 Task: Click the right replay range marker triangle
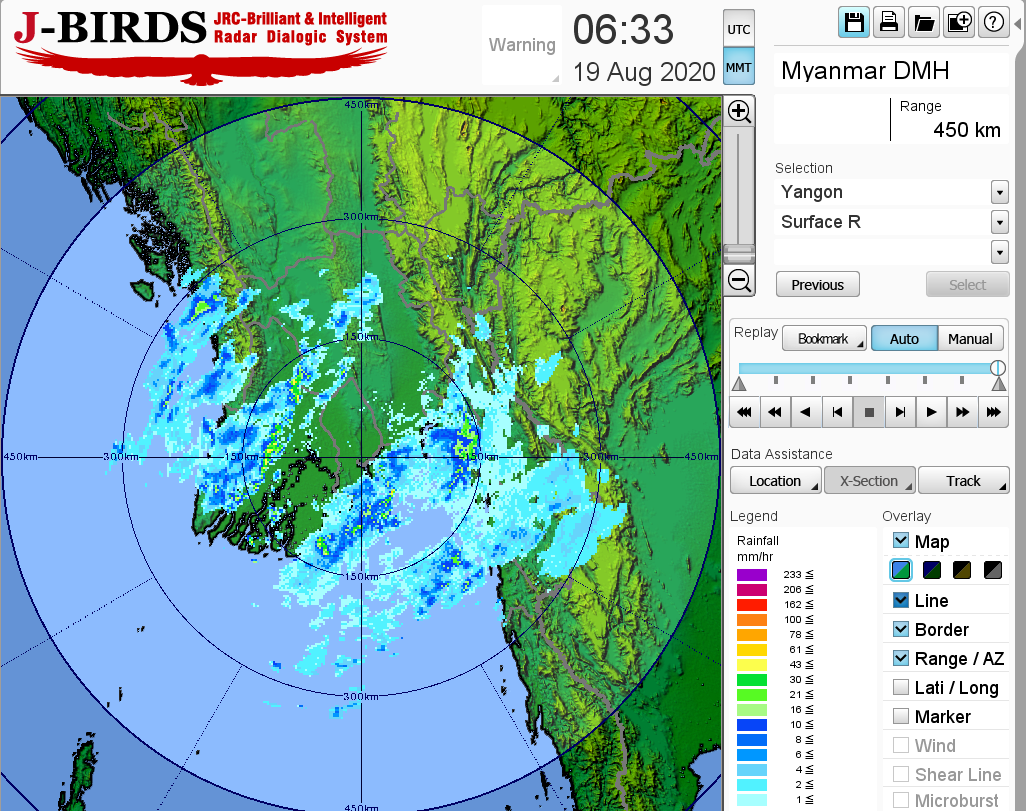[x=998, y=384]
